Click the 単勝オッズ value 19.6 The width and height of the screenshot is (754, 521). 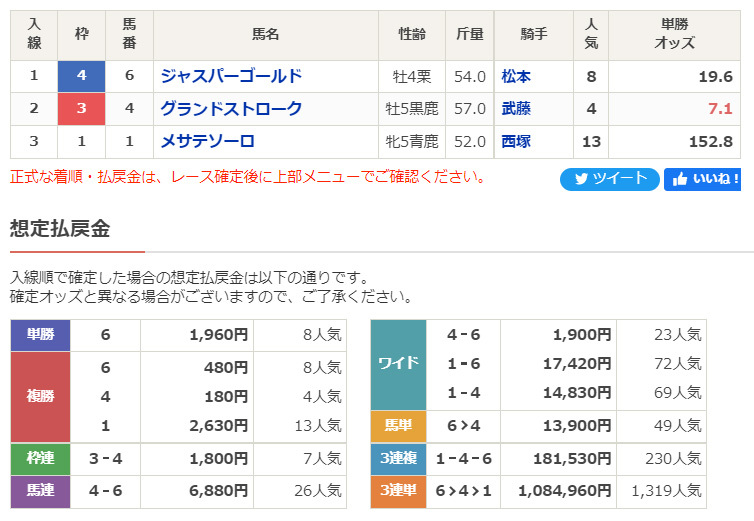pyautogui.click(x=716, y=76)
